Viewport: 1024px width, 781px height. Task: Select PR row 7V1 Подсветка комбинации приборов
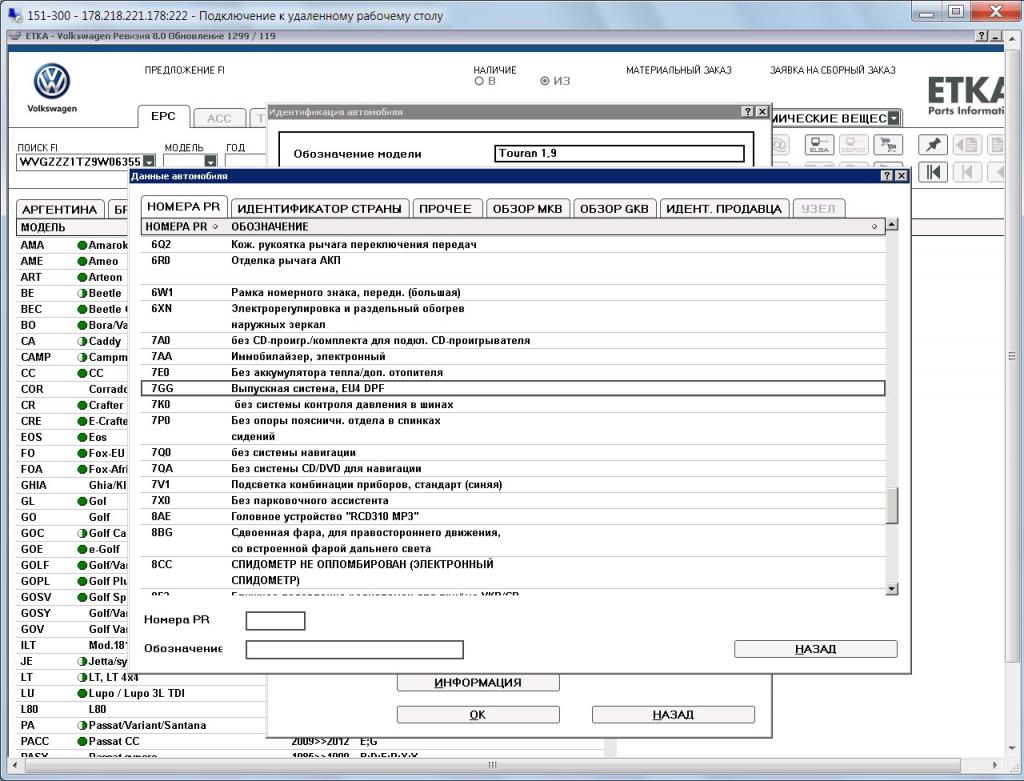[513, 485]
